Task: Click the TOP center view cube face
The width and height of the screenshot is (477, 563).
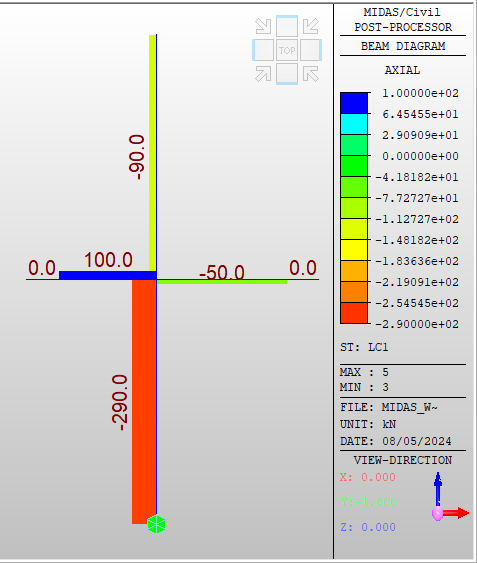Action: 287,50
